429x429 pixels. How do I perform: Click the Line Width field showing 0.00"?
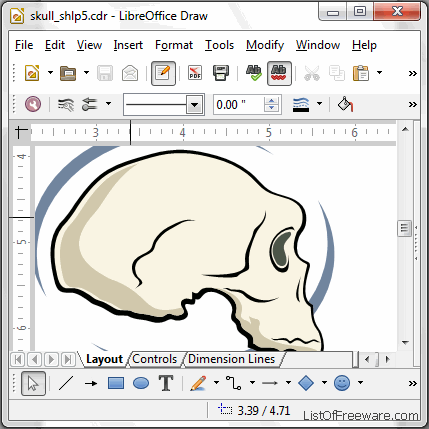point(238,105)
